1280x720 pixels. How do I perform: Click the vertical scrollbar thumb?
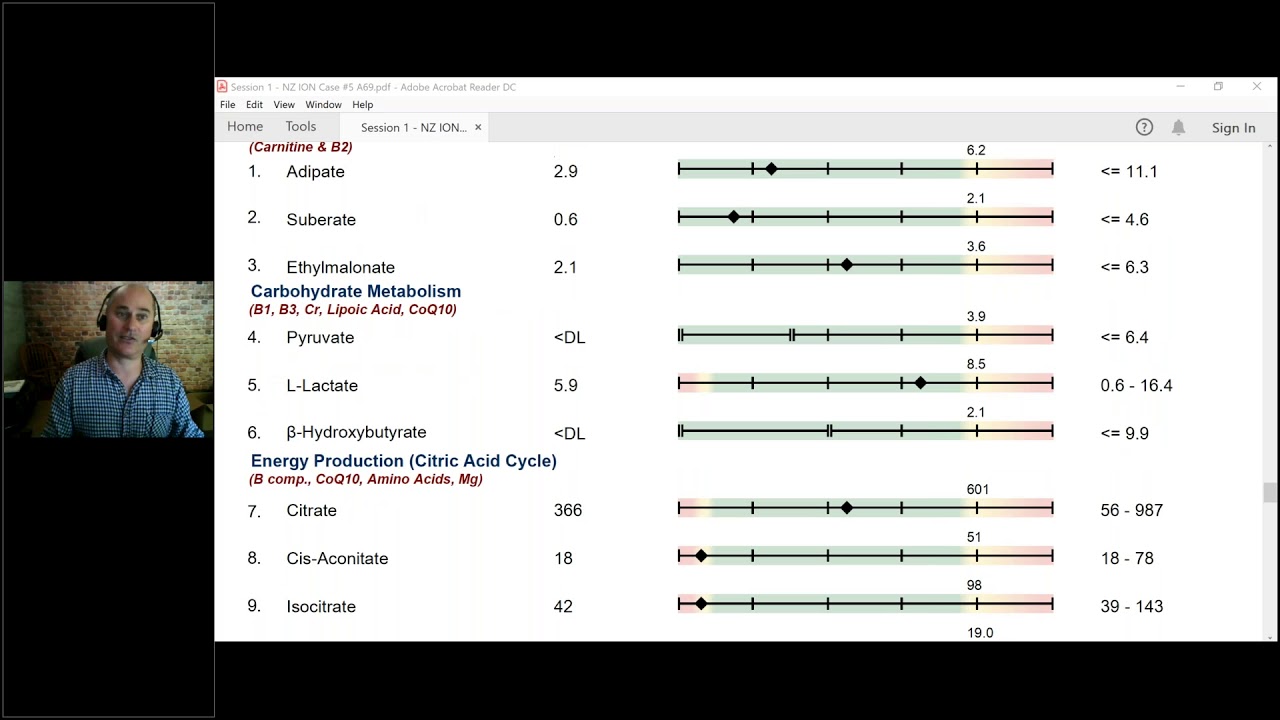click(1270, 492)
